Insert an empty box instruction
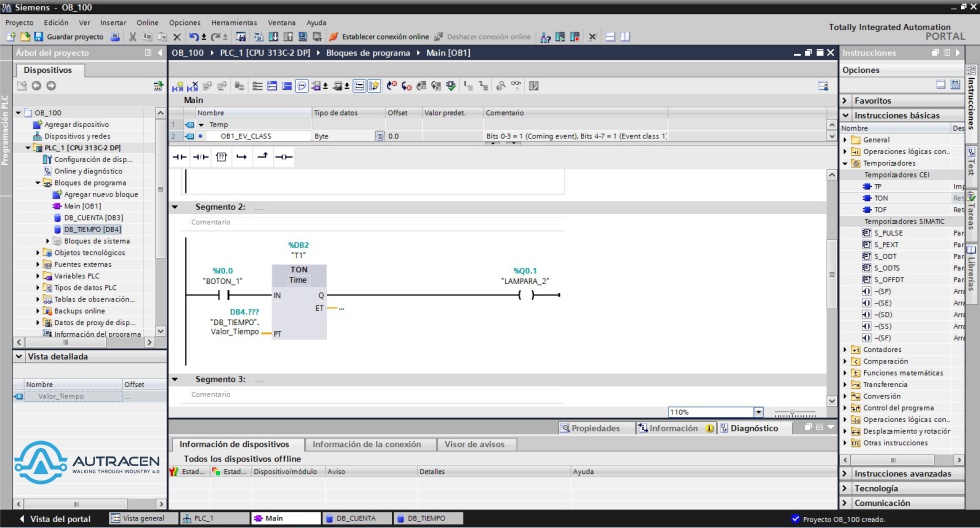 tap(221, 157)
